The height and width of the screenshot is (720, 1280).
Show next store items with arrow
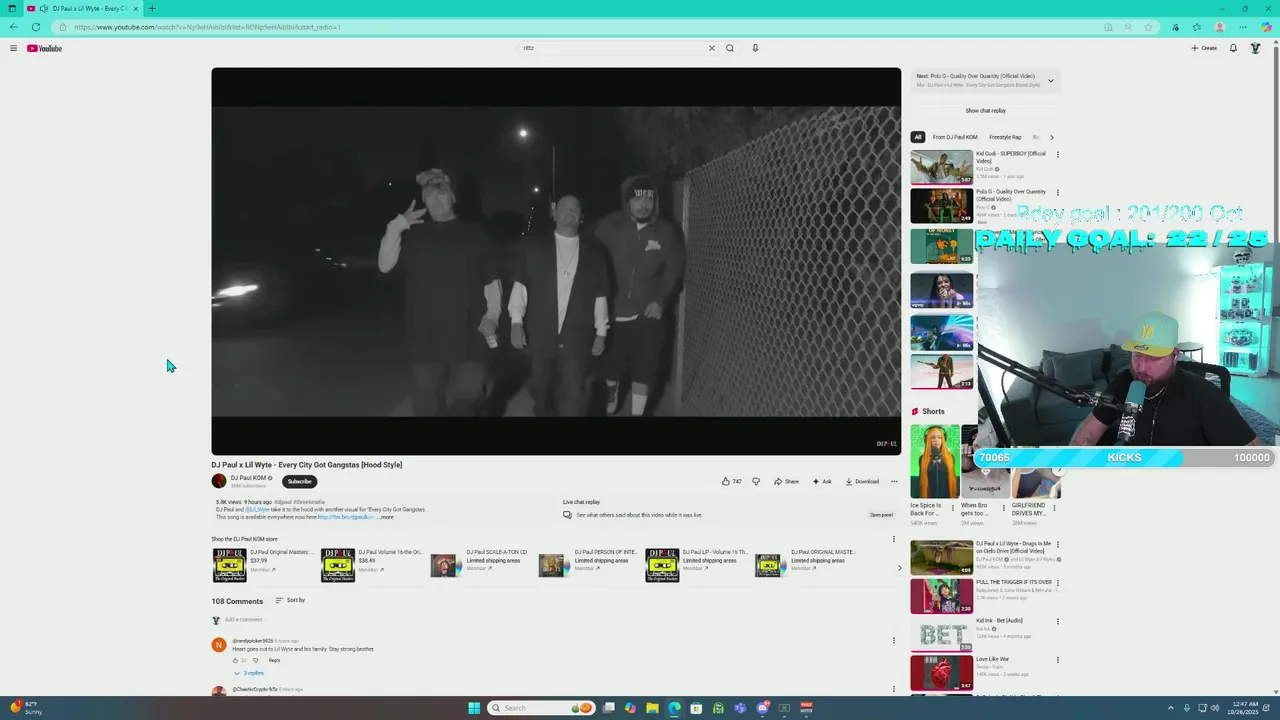point(898,568)
